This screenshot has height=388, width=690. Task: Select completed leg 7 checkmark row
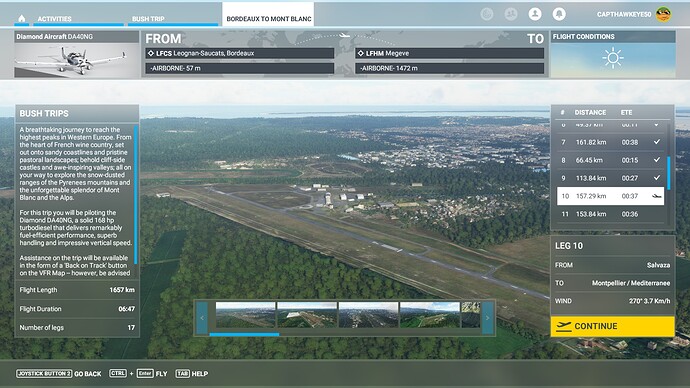click(610, 142)
